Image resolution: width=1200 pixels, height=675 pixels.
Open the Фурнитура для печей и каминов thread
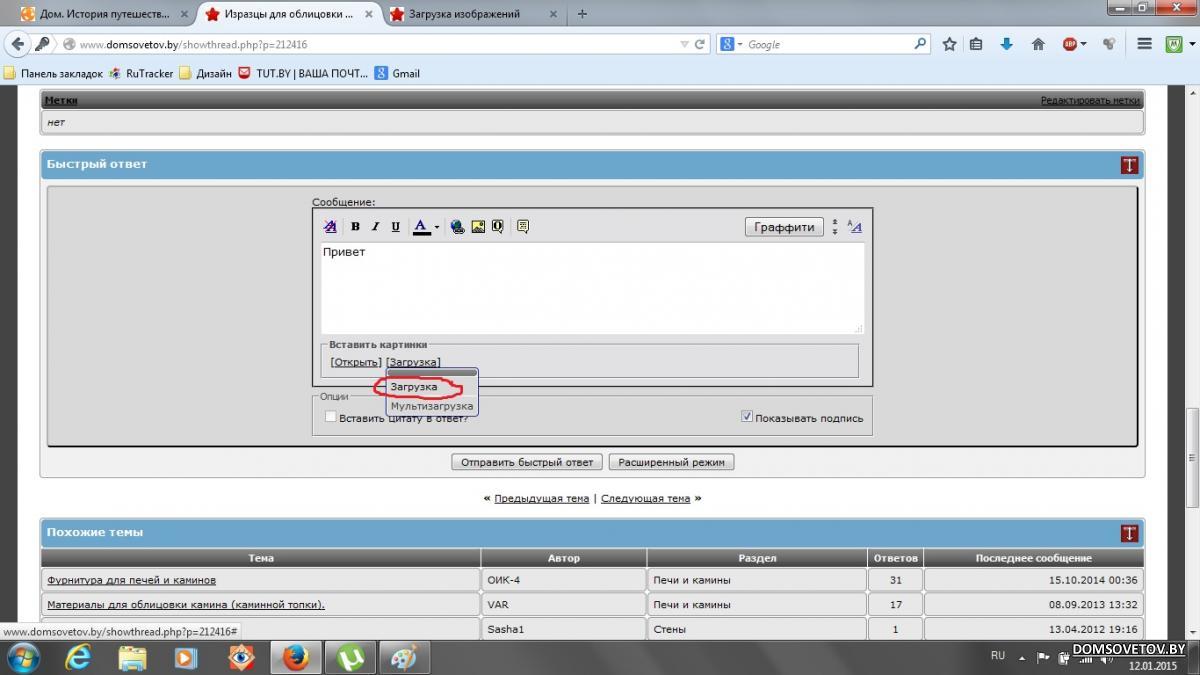click(x=131, y=580)
